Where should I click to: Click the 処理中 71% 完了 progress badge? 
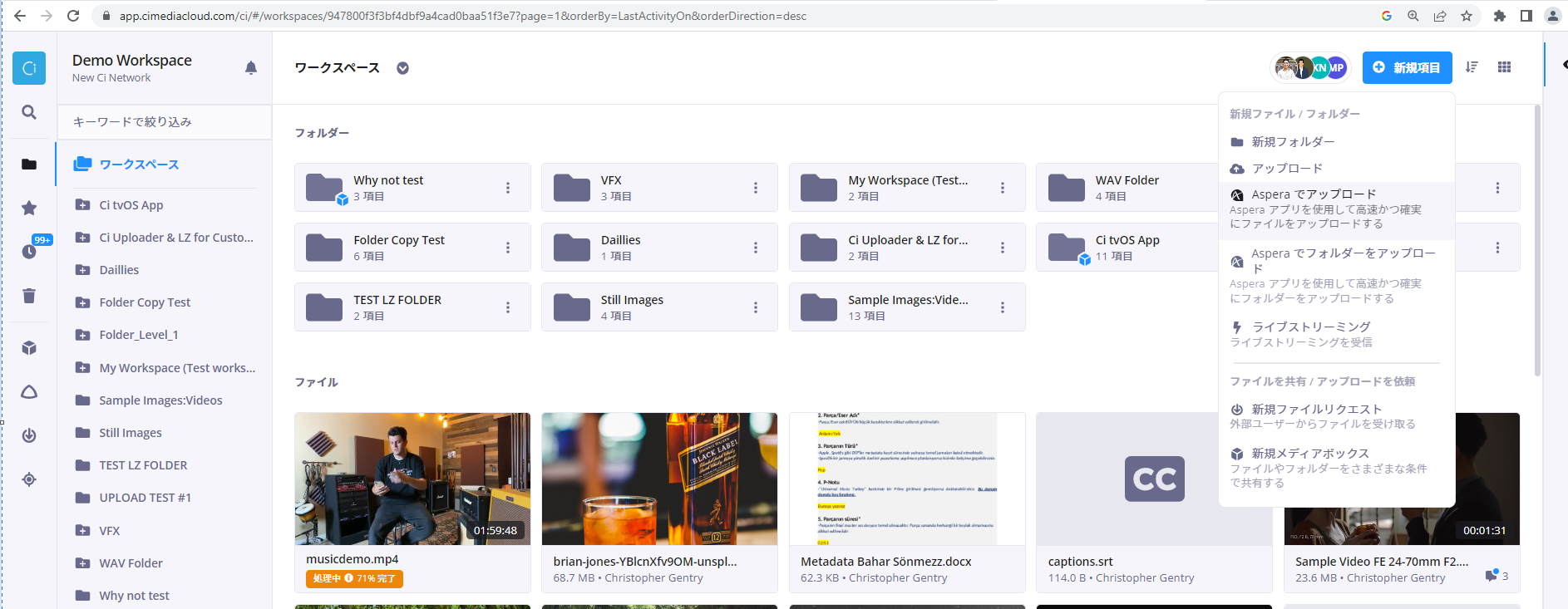(x=354, y=578)
